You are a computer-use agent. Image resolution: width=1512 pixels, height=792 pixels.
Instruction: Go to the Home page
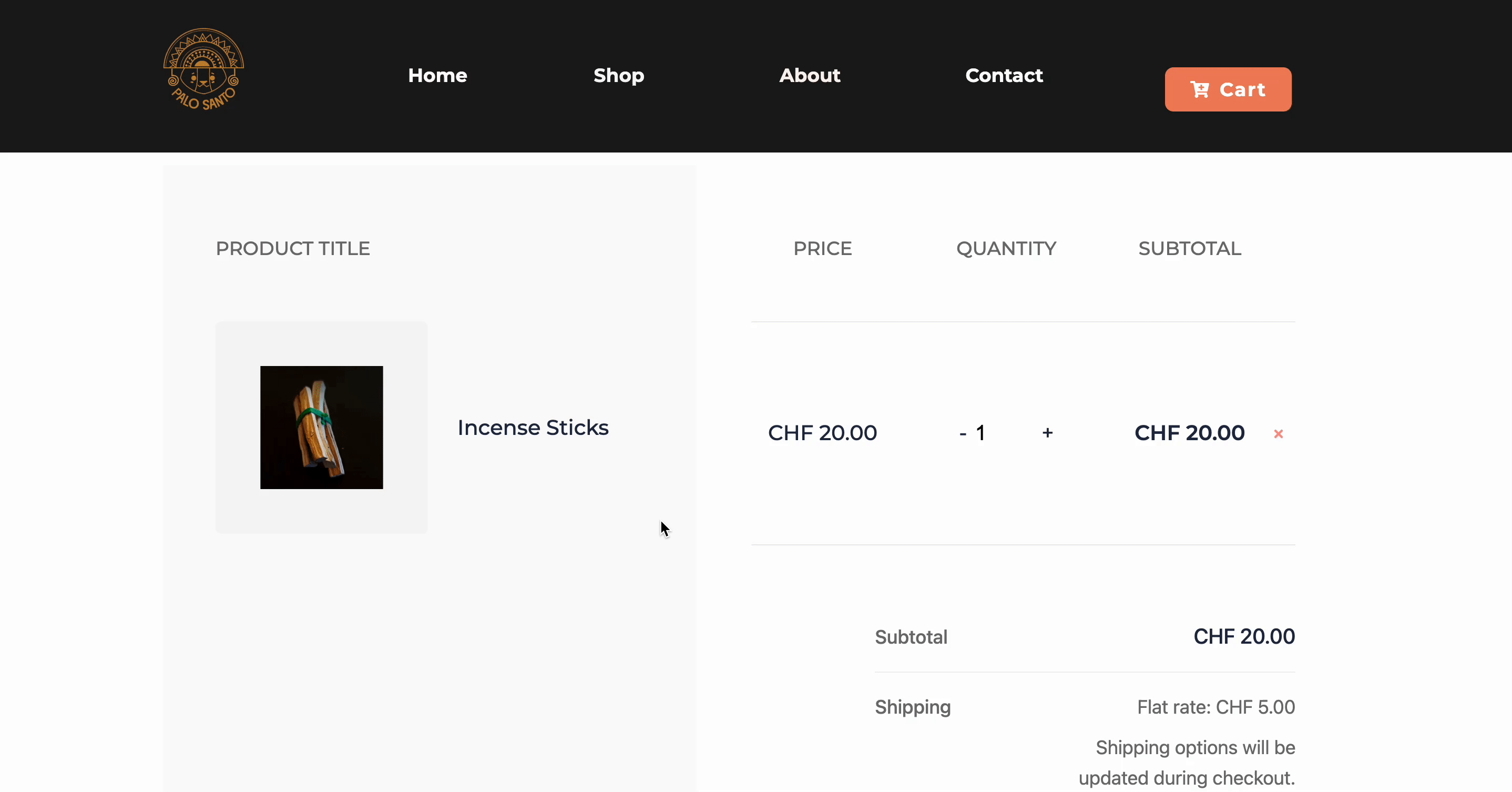437,75
